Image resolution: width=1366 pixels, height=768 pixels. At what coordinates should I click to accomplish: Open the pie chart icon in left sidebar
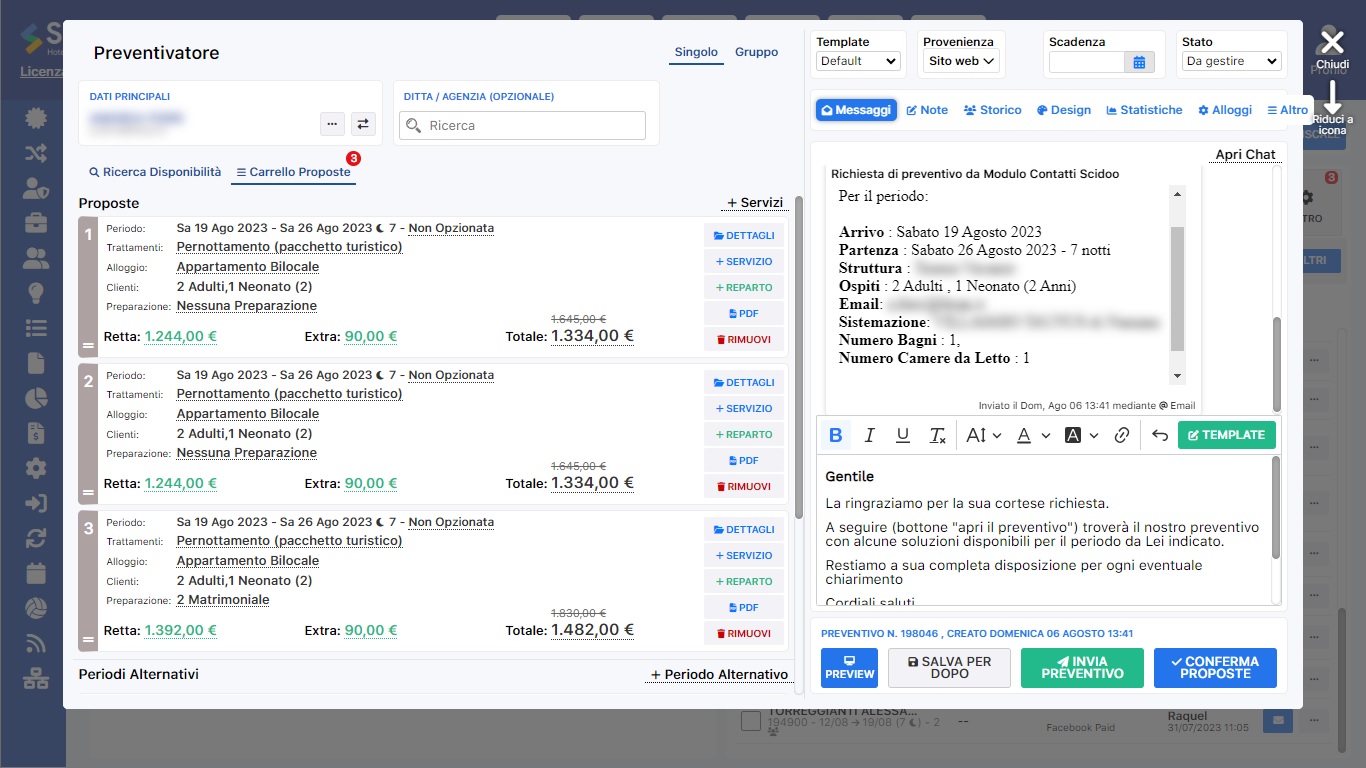tap(36, 398)
